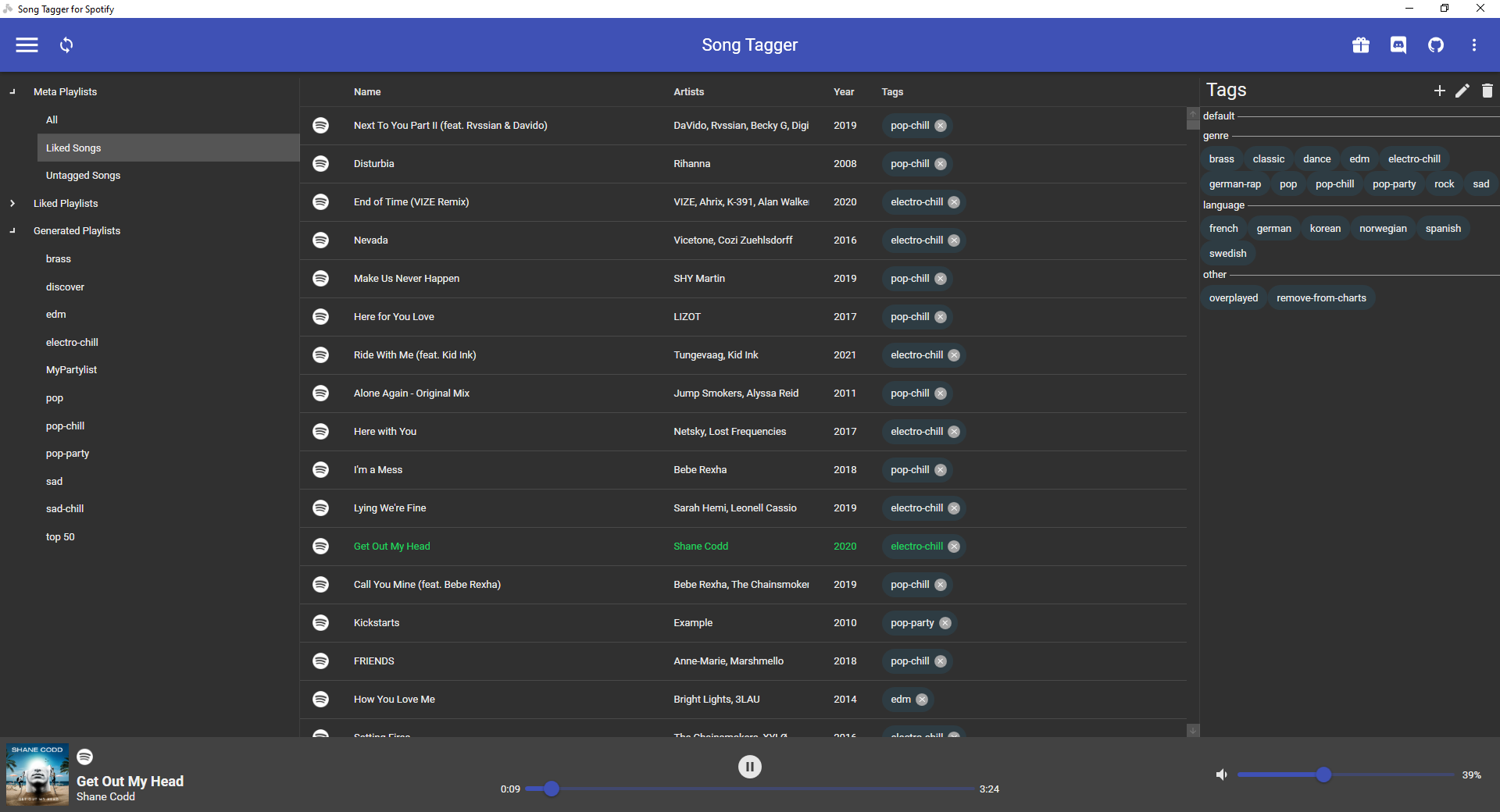Open the three-dot more options menu
Image resolution: width=1500 pixels, height=812 pixels.
(x=1474, y=45)
